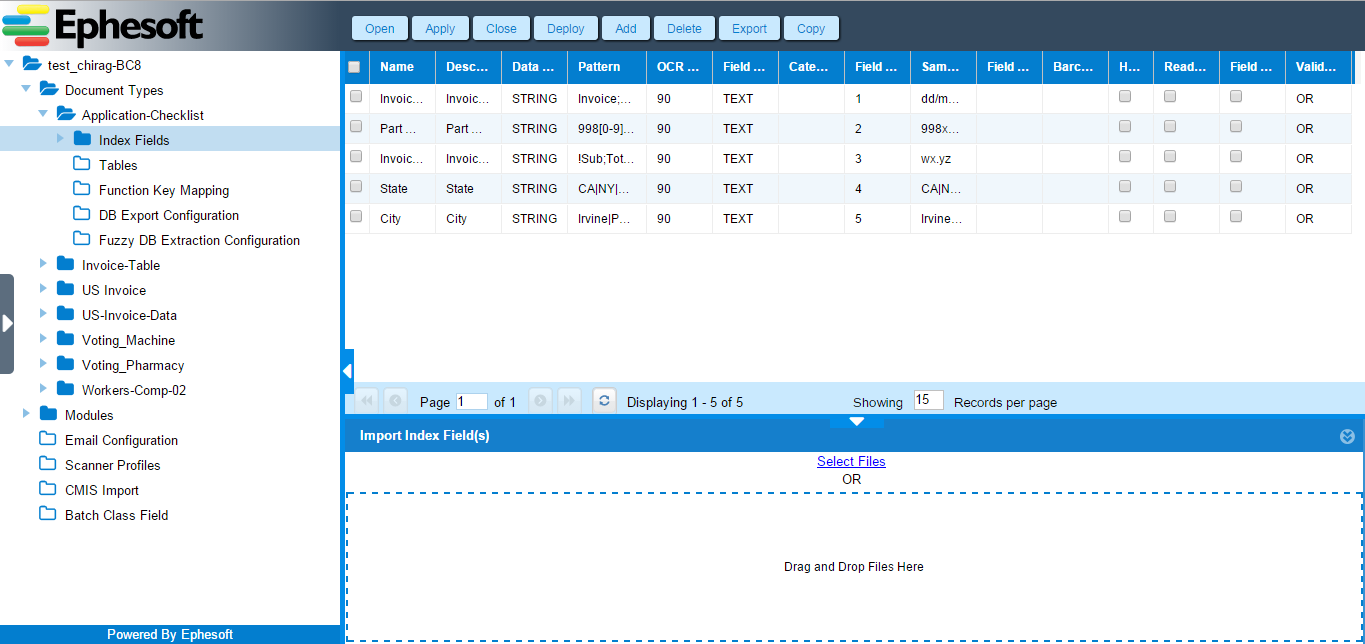Screen dimensions: 1365x644
Task: Click the Ephesoft logo
Action: click(104, 26)
